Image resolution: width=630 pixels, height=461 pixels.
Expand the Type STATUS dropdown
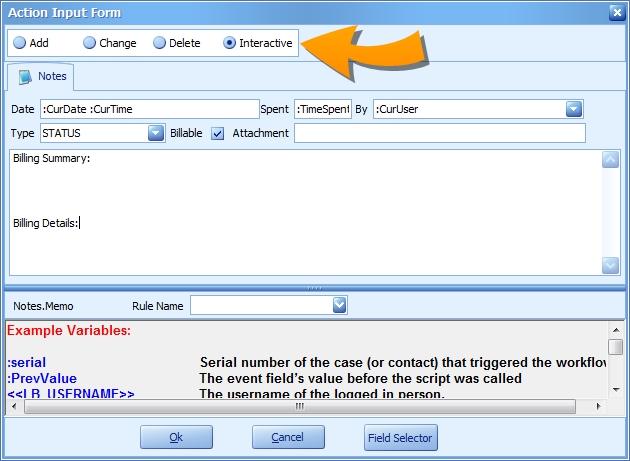tap(156, 133)
